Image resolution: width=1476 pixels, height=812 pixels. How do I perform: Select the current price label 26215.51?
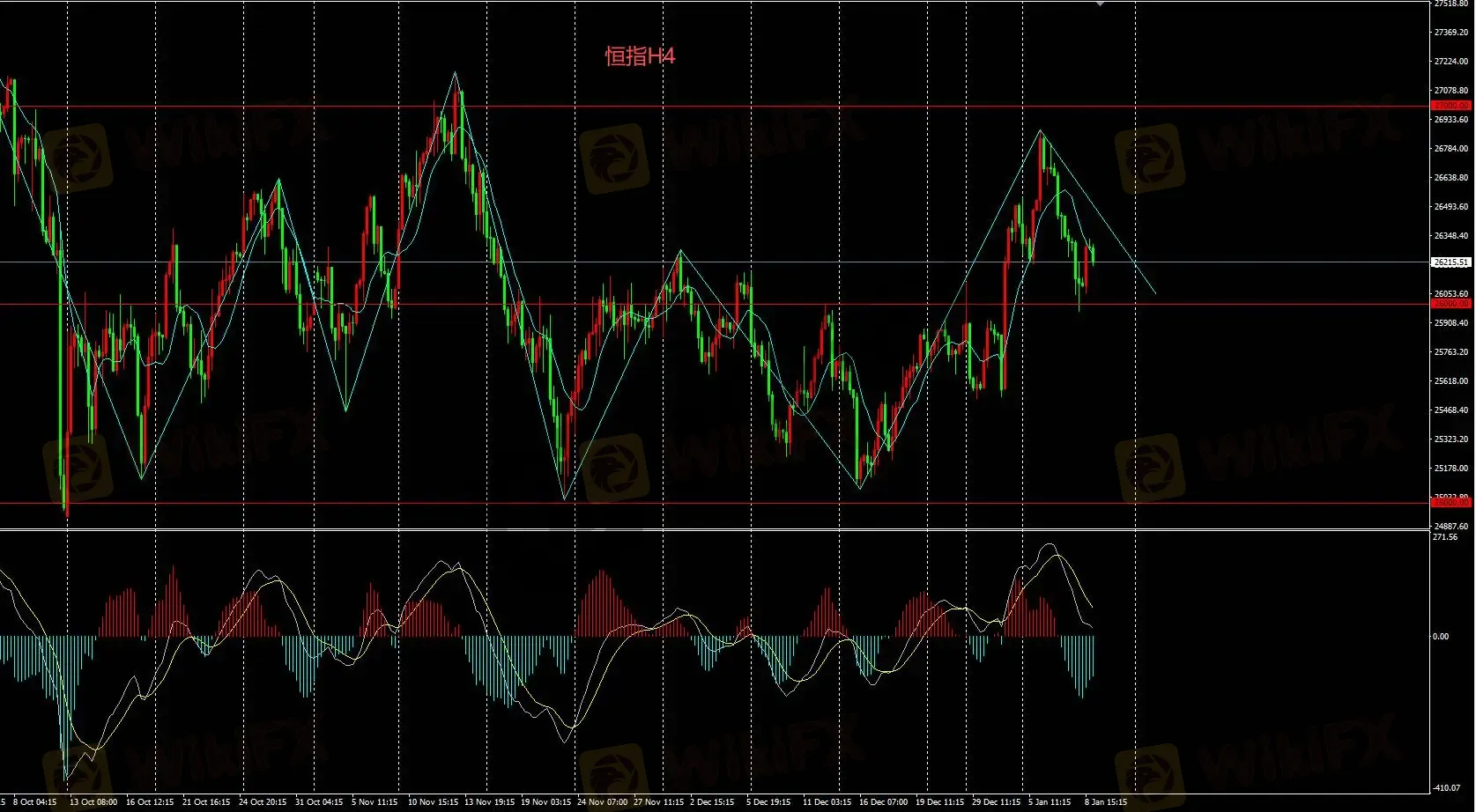pos(1451,262)
